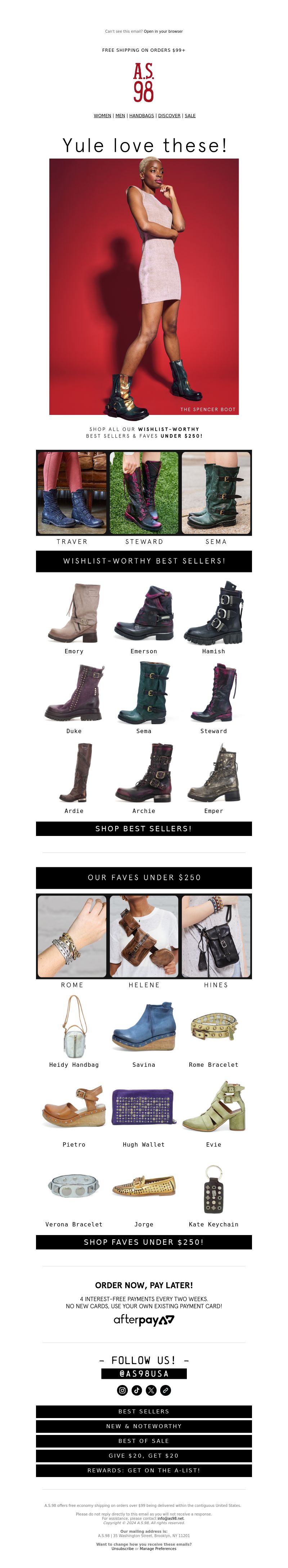Click the SHOP FAVES UNDER $250! button
Viewport: 288px width, 1568px height.
(144, 1242)
